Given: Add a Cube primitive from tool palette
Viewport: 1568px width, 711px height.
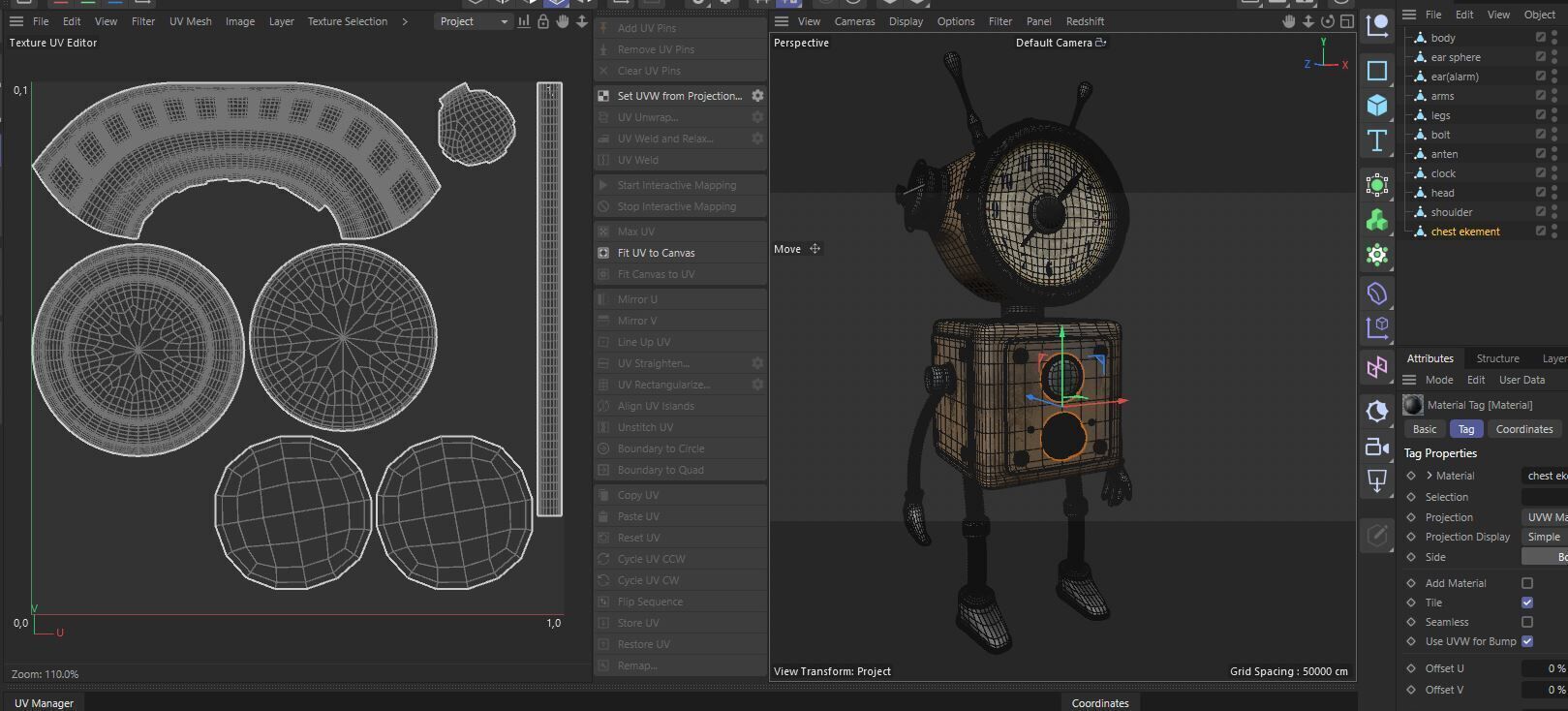Looking at the screenshot, I should click(1376, 105).
